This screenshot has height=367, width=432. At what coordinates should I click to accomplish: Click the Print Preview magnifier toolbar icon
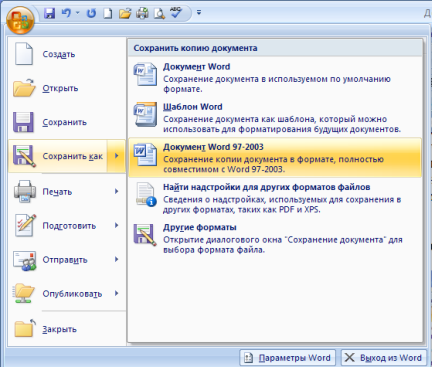tap(159, 13)
